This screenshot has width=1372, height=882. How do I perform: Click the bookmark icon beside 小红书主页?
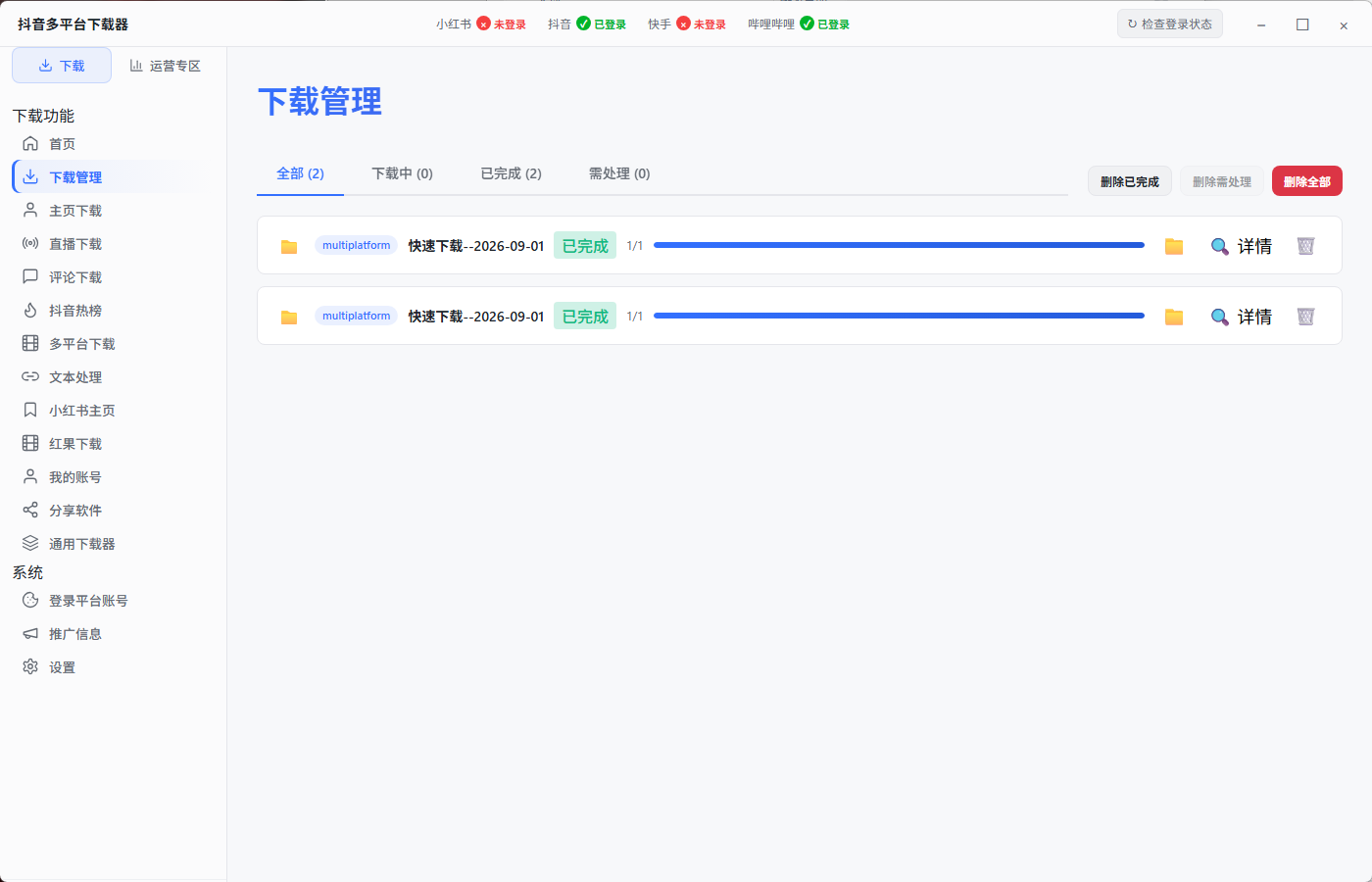pos(30,411)
